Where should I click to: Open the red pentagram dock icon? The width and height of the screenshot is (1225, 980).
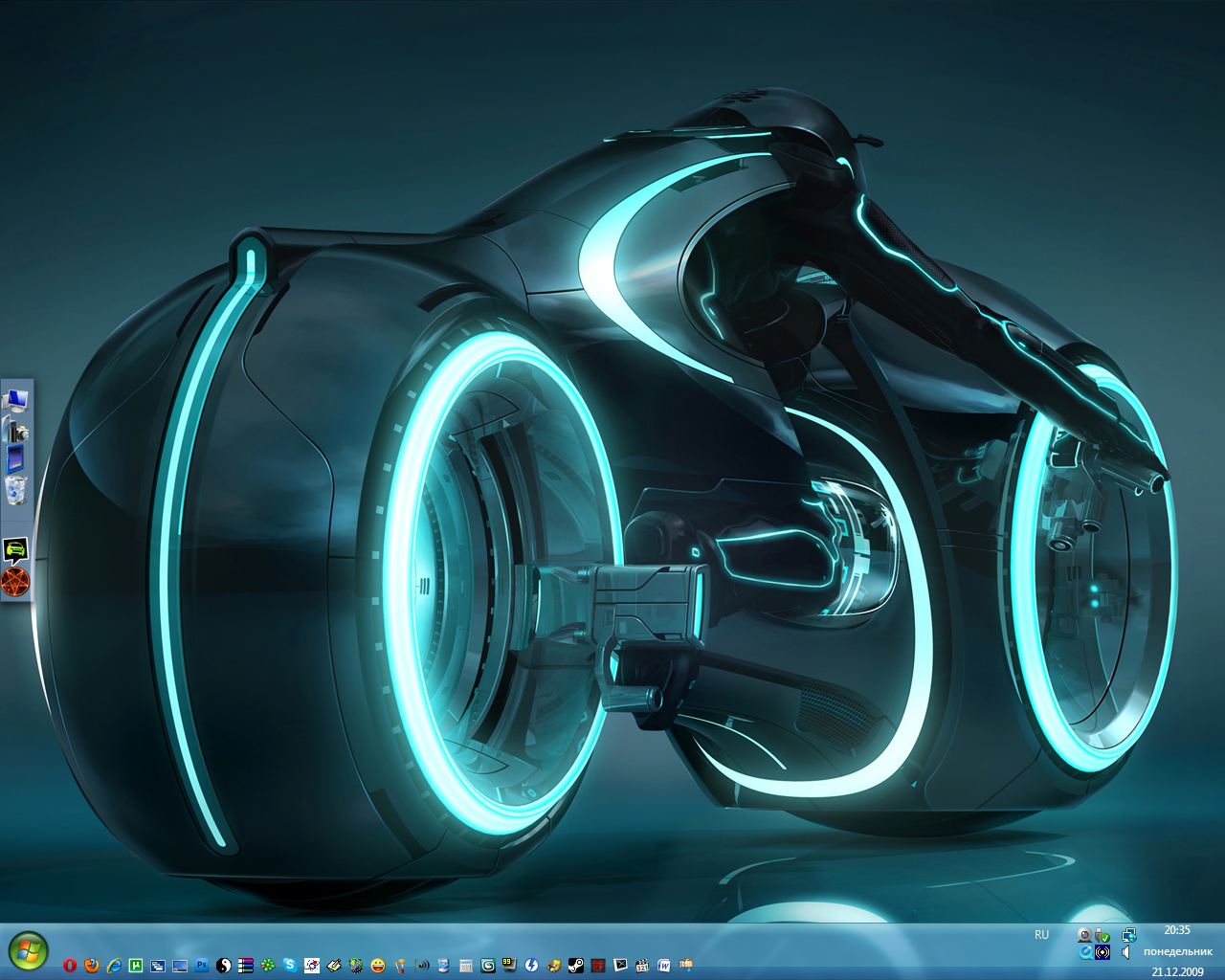15,581
